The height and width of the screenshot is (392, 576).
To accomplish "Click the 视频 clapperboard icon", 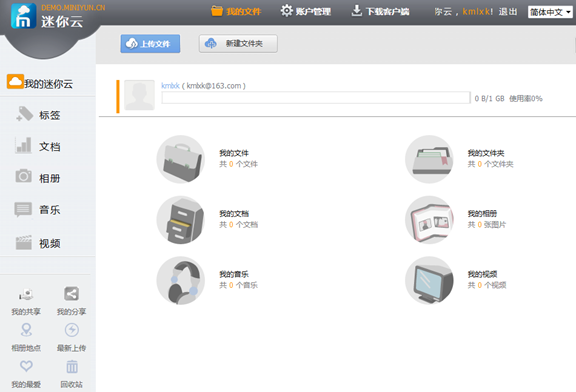I will coord(24,242).
